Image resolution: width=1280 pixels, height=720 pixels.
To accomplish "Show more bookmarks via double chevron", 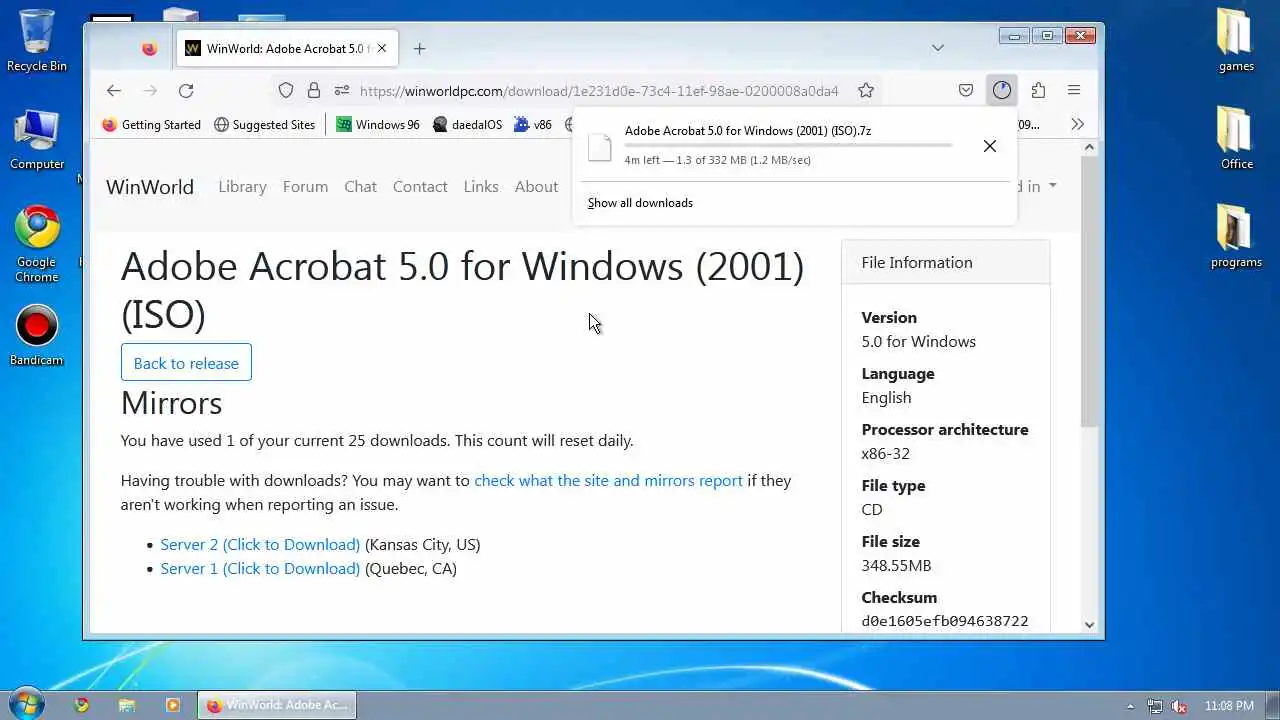I will coord(1077,124).
